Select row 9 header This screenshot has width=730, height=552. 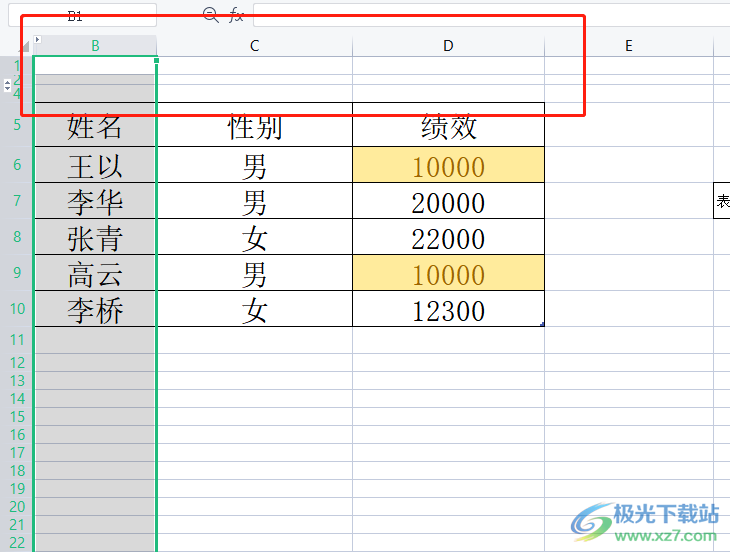(17, 272)
